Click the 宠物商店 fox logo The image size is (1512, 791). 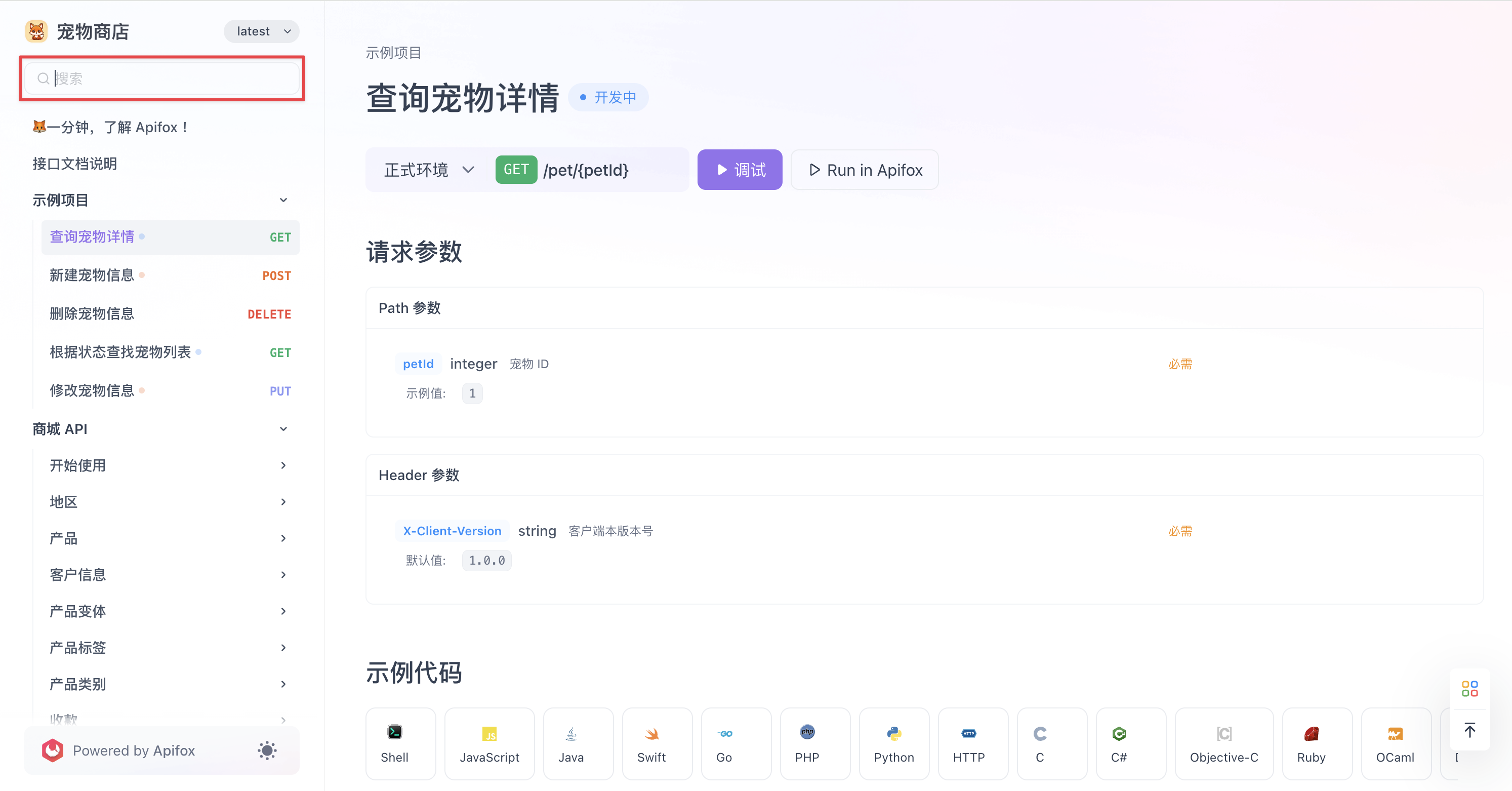pos(36,31)
